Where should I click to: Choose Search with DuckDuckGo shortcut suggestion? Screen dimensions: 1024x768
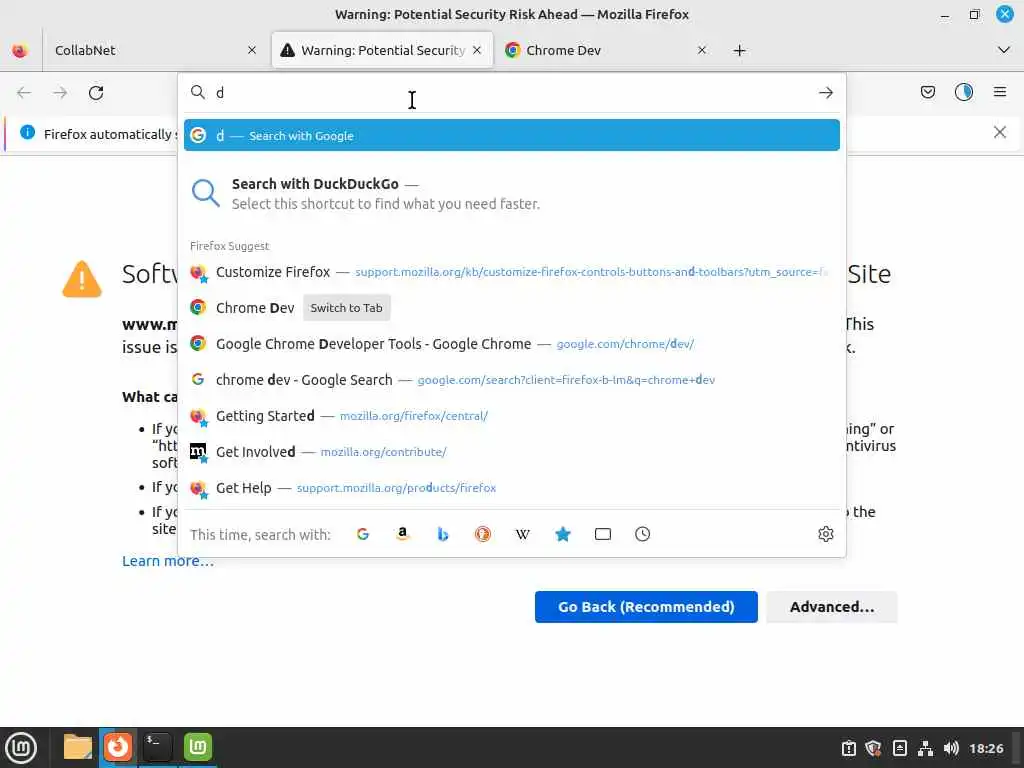point(511,193)
